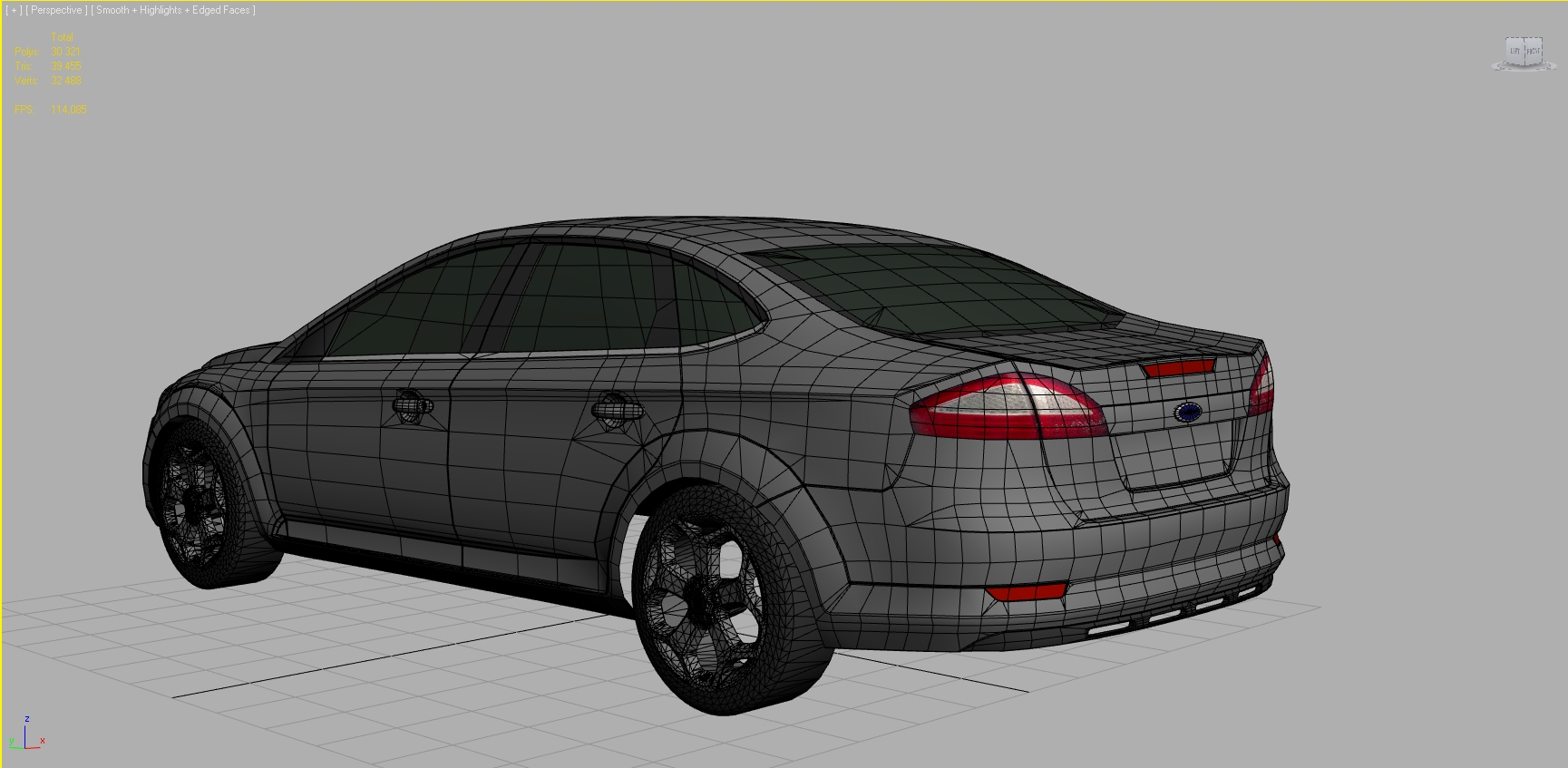Viewport: 1568px width, 768px height.
Task: Open the [+] viewport general menu
Action: (x=14, y=10)
